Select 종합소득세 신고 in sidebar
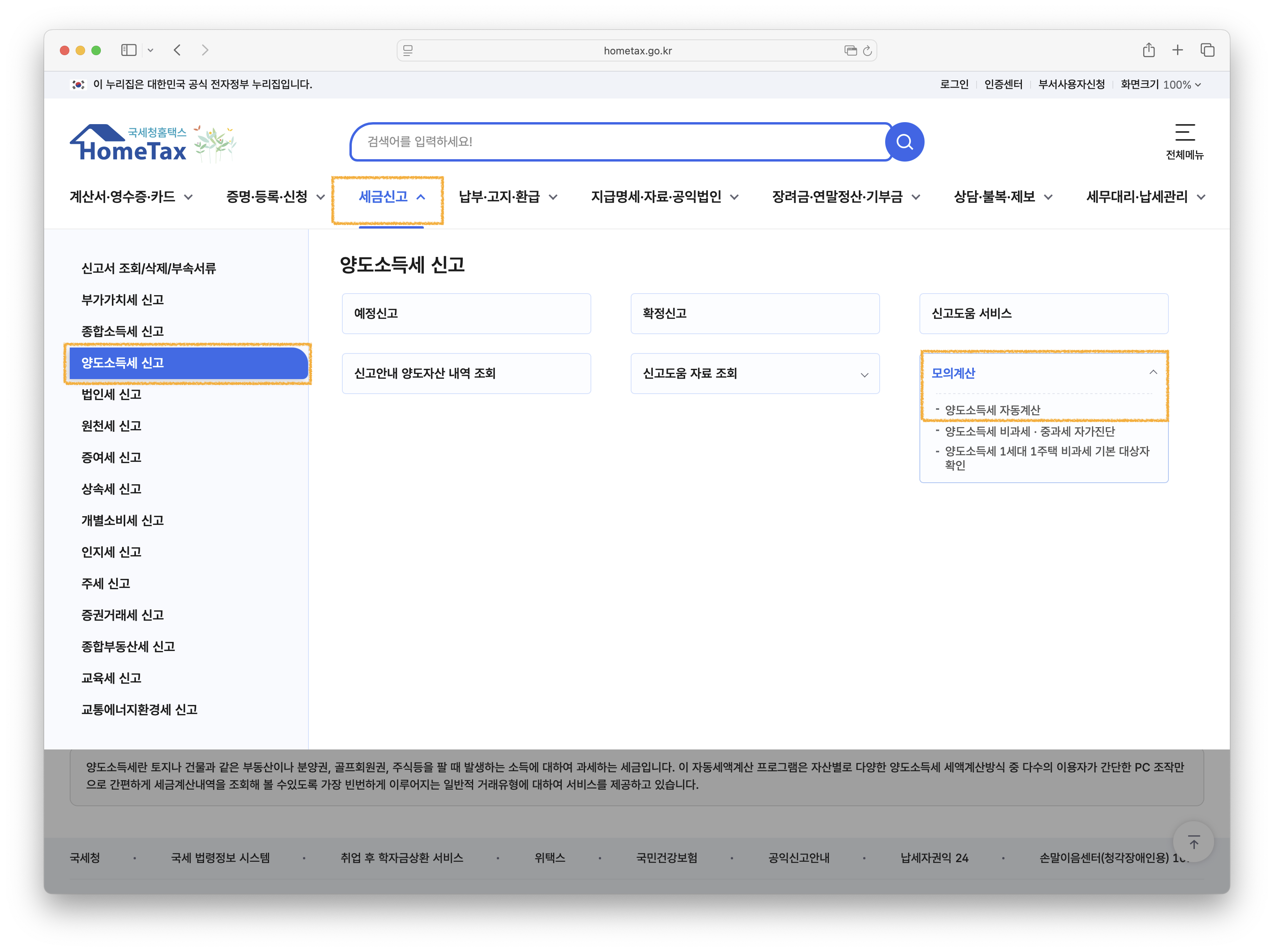 click(x=123, y=331)
